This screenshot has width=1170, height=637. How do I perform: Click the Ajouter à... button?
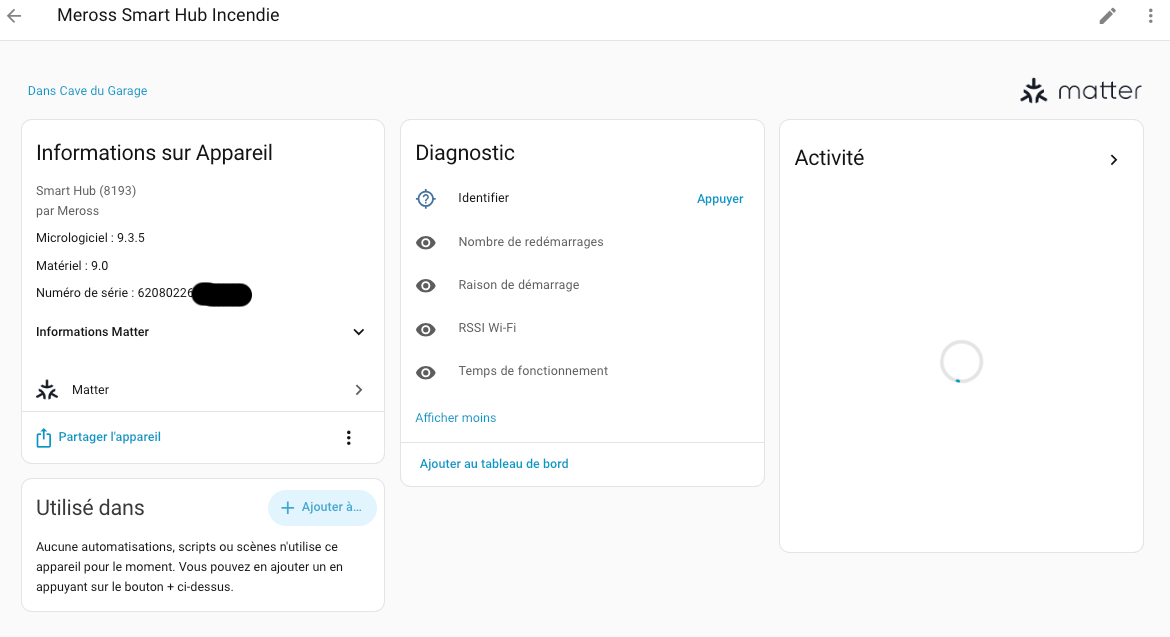point(322,507)
